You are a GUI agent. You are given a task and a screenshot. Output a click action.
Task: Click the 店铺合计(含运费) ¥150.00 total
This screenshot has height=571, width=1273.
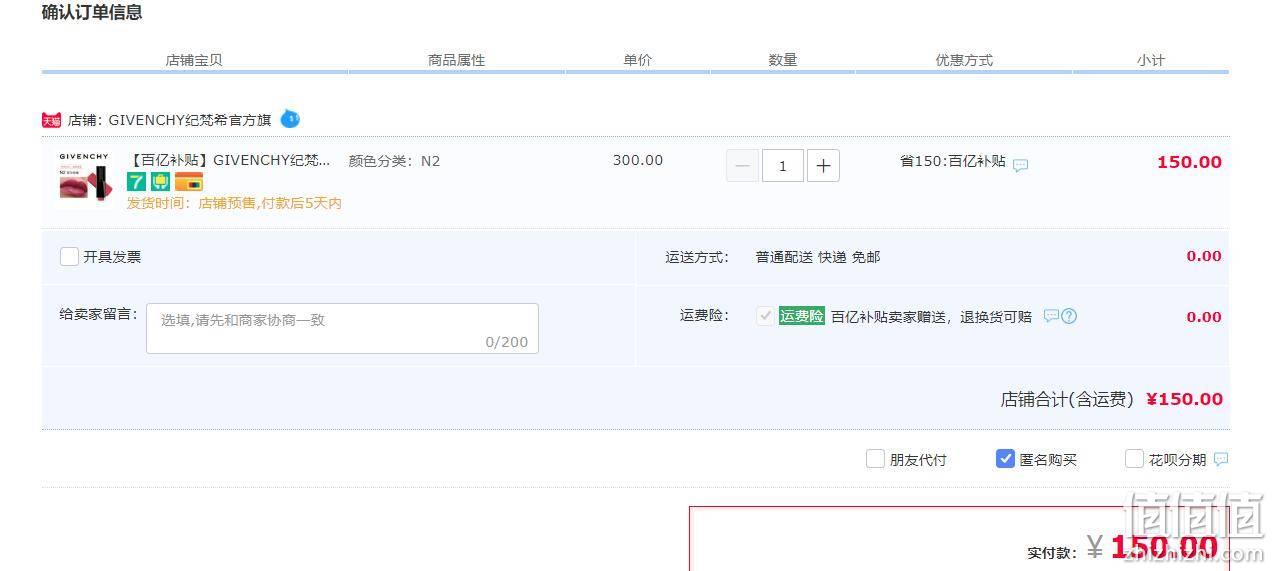[x=1111, y=399]
